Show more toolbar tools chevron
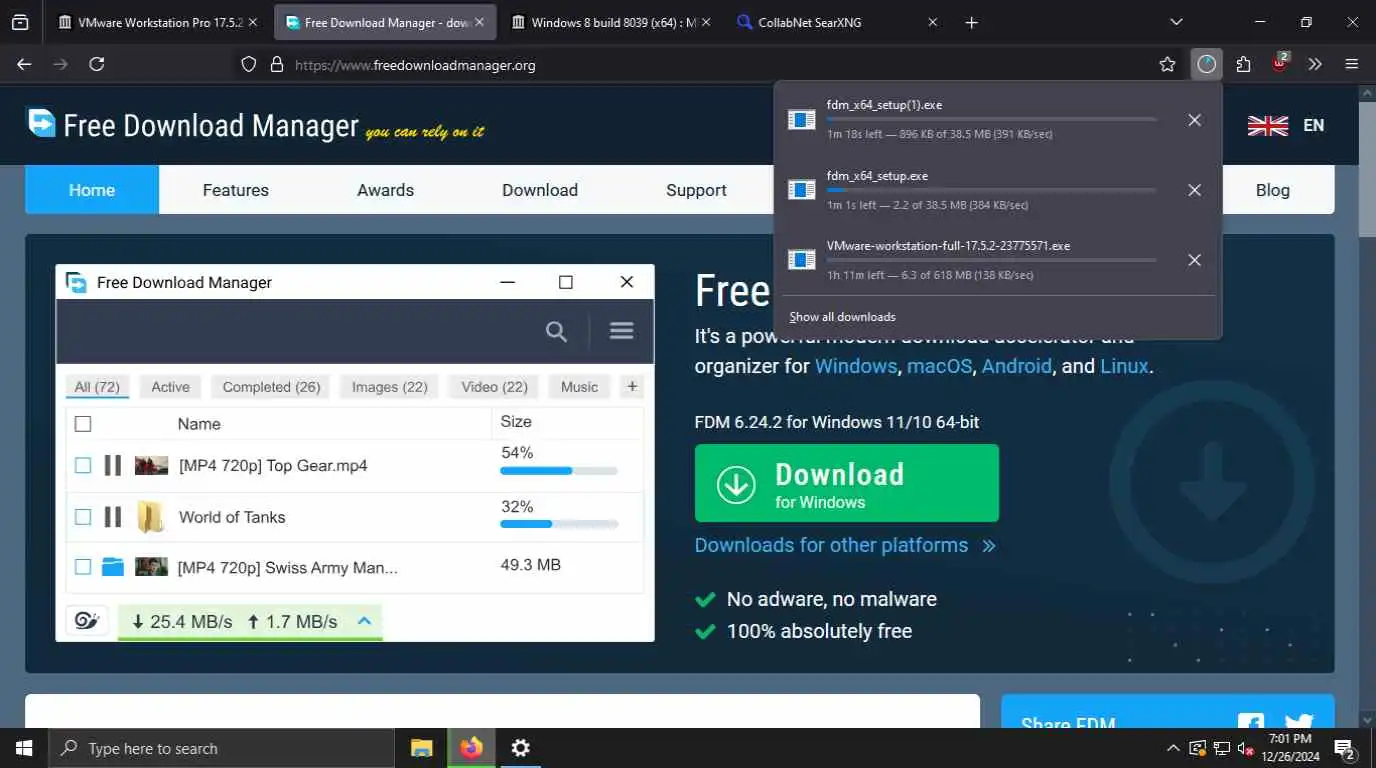This screenshot has width=1376, height=768. 1315,64
